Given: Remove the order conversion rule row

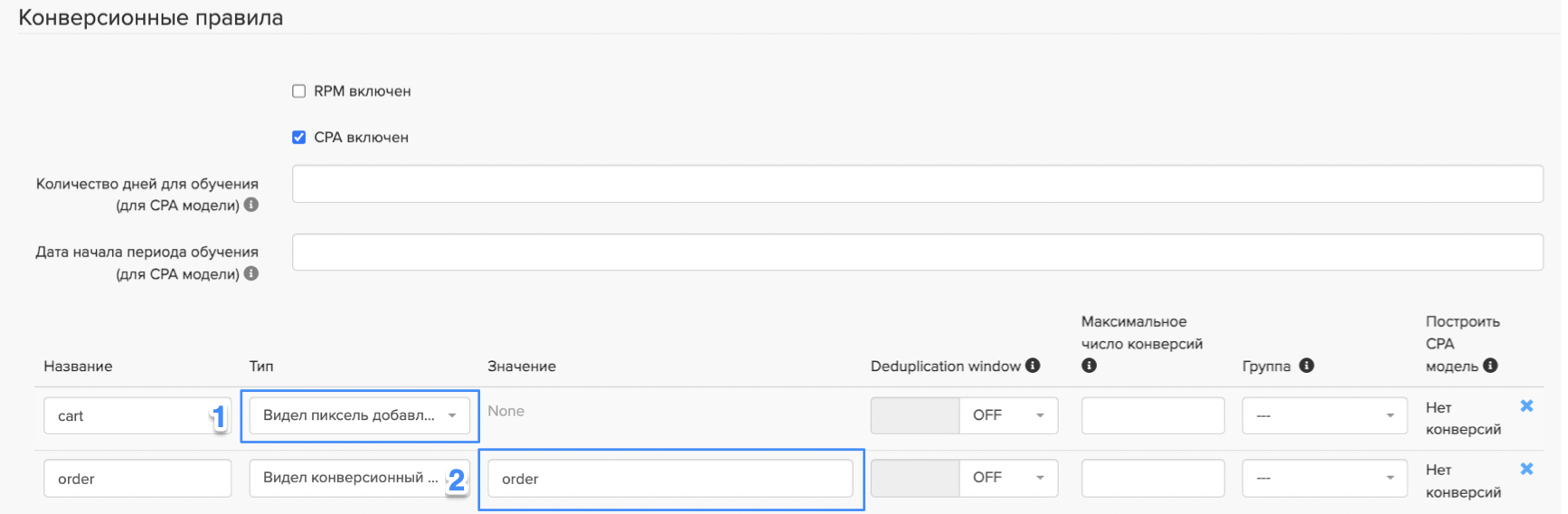Looking at the screenshot, I should 1526,469.
